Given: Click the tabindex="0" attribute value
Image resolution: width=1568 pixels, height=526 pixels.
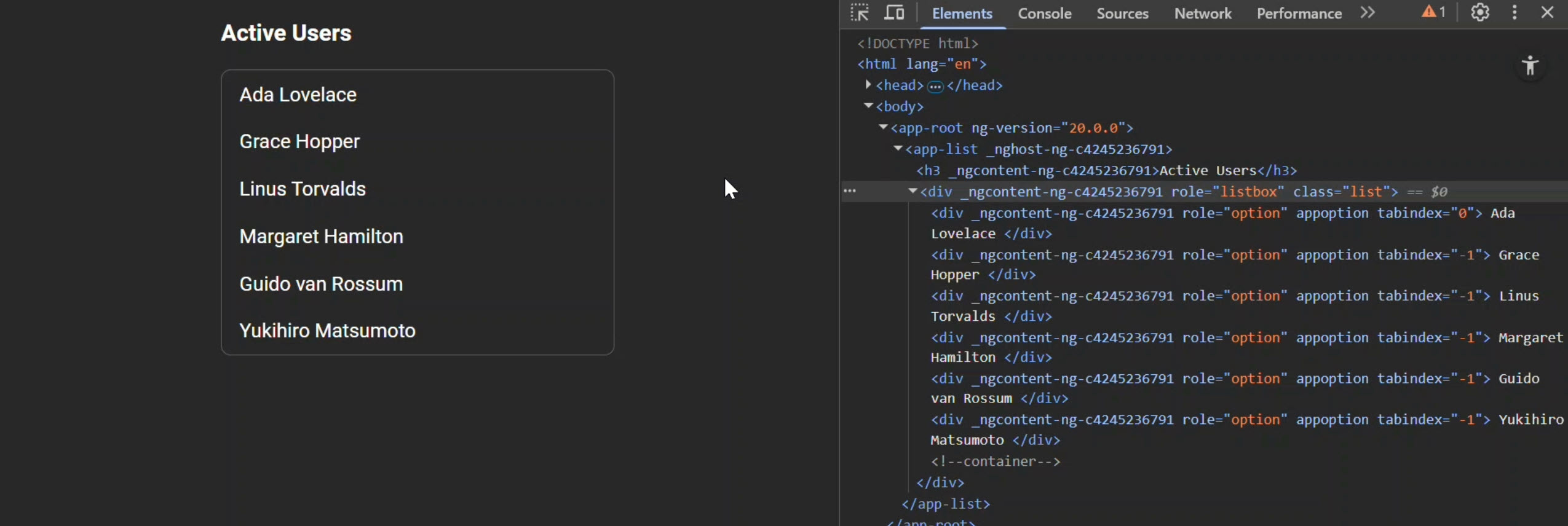Looking at the screenshot, I should click(x=1463, y=213).
